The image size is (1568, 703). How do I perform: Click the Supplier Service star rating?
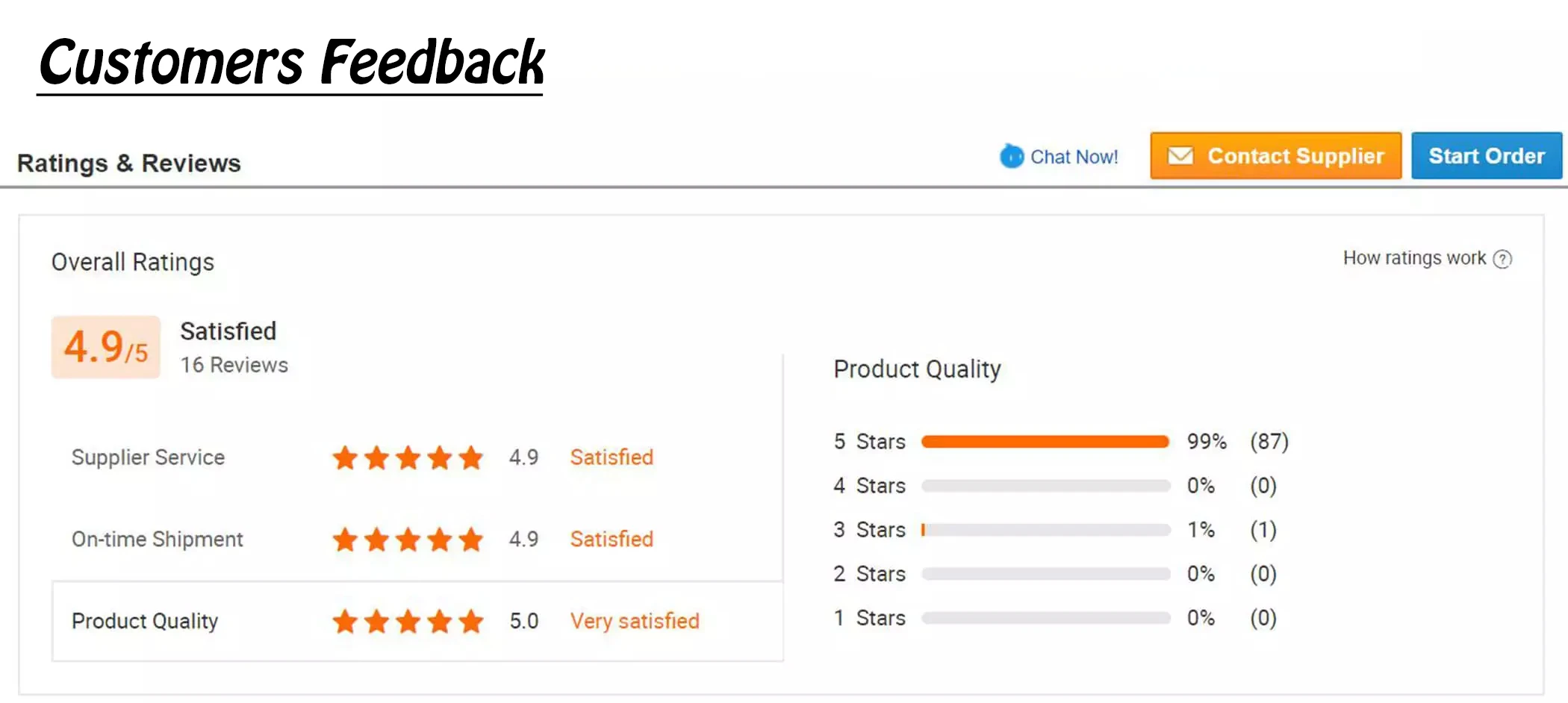coord(408,457)
